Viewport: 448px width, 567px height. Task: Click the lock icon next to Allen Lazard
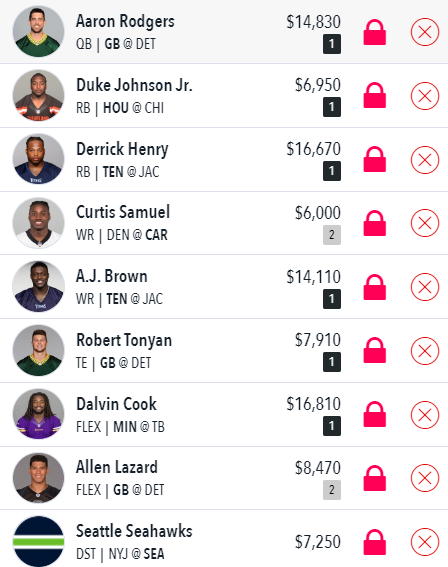point(375,478)
